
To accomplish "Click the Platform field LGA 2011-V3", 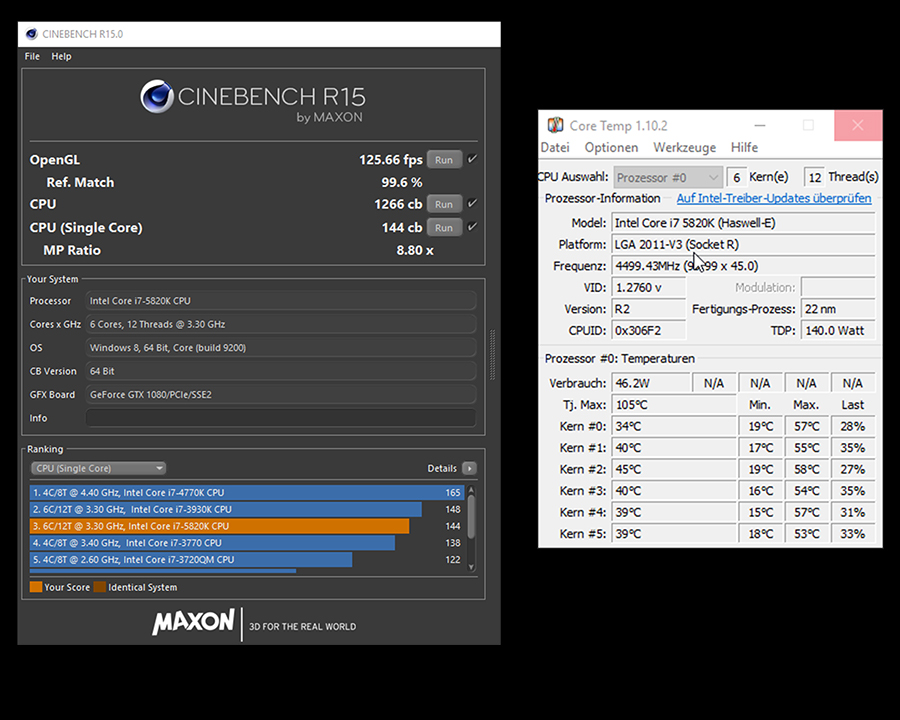I will 743,245.
